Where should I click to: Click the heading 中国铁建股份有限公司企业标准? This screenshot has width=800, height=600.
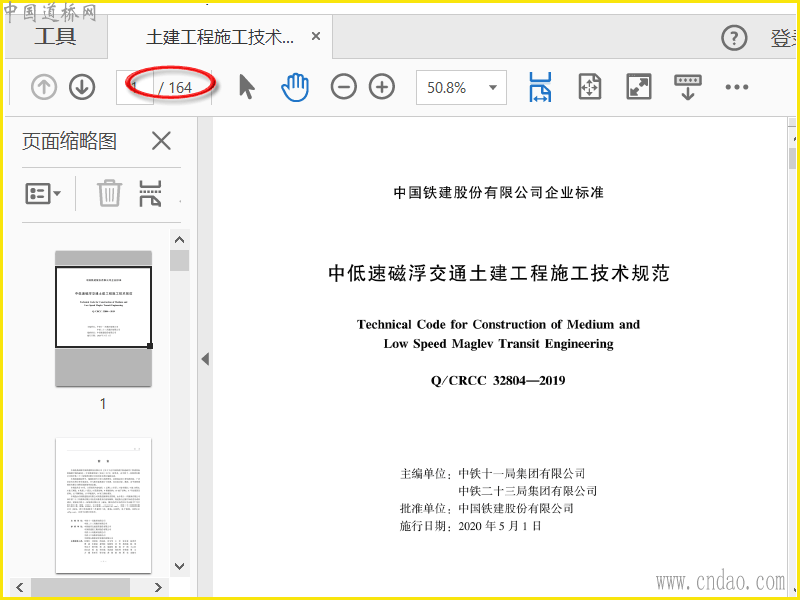click(498, 192)
